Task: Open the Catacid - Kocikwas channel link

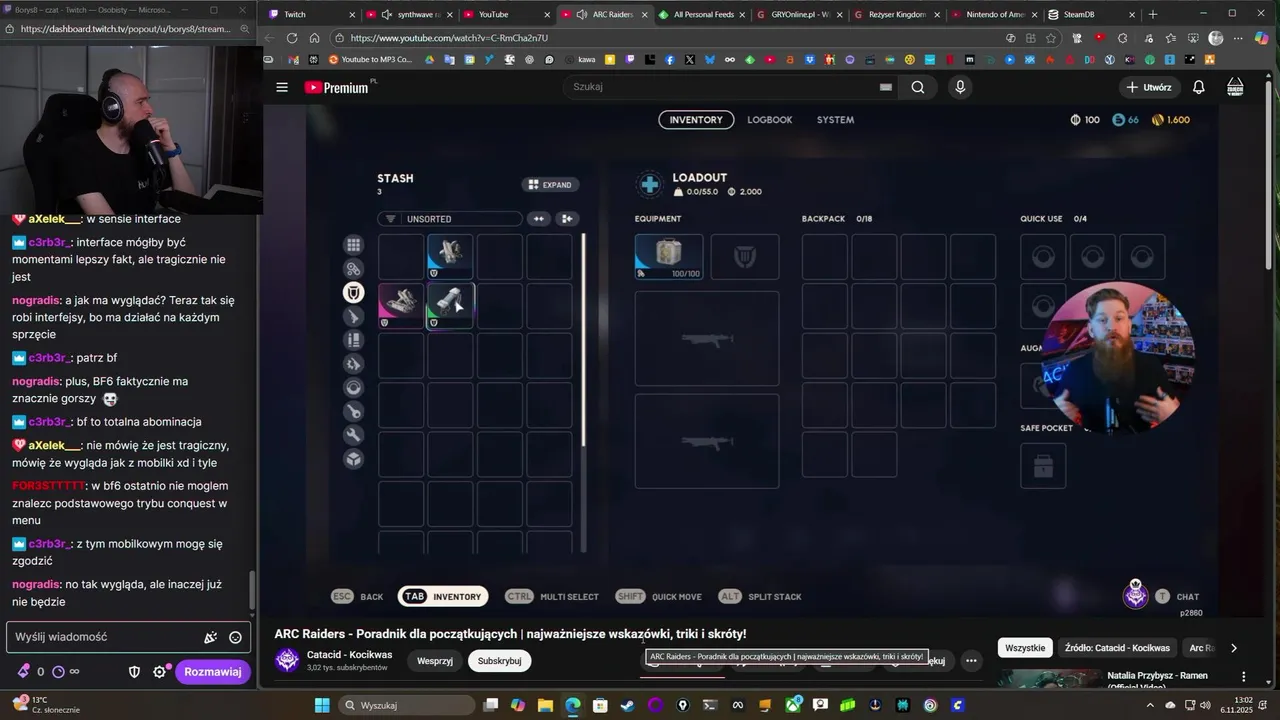Action: pyautogui.click(x=349, y=655)
